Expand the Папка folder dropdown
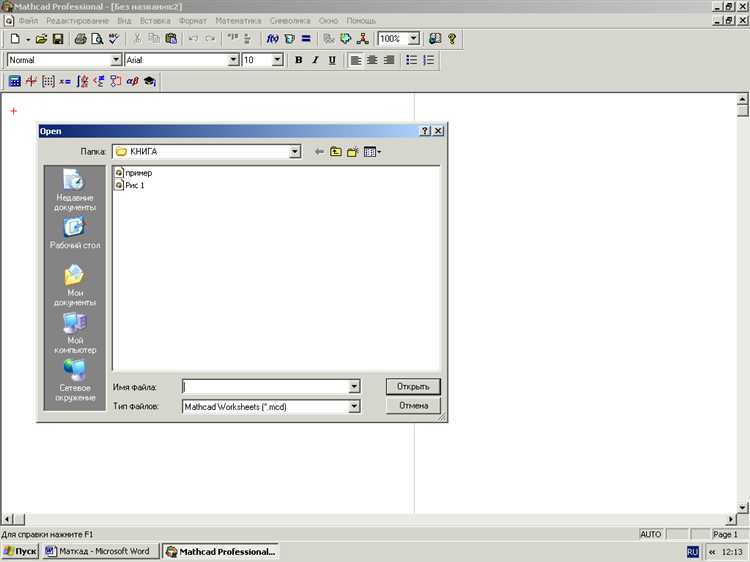This screenshot has height=562, width=750. tap(295, 152)
